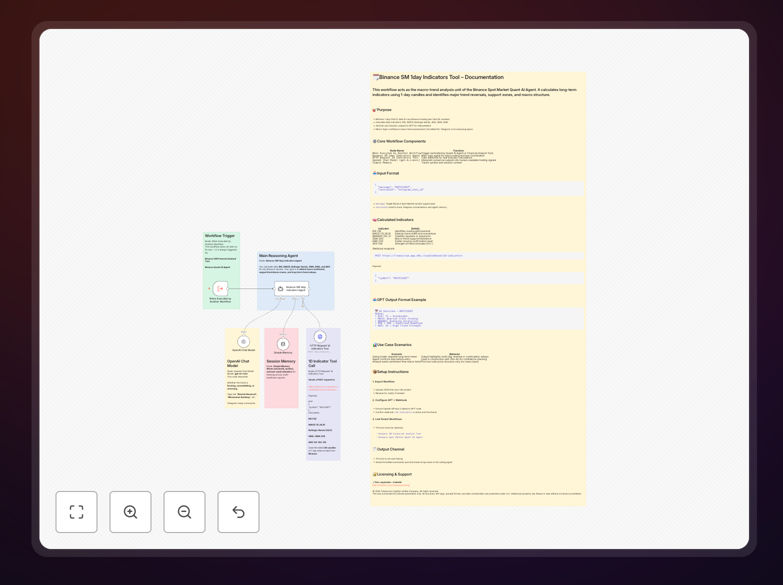Click the GPT Output Format Example heading
The height and width of the screenshot is (585, 783).
pyautogui.click(x=399, y=300)
